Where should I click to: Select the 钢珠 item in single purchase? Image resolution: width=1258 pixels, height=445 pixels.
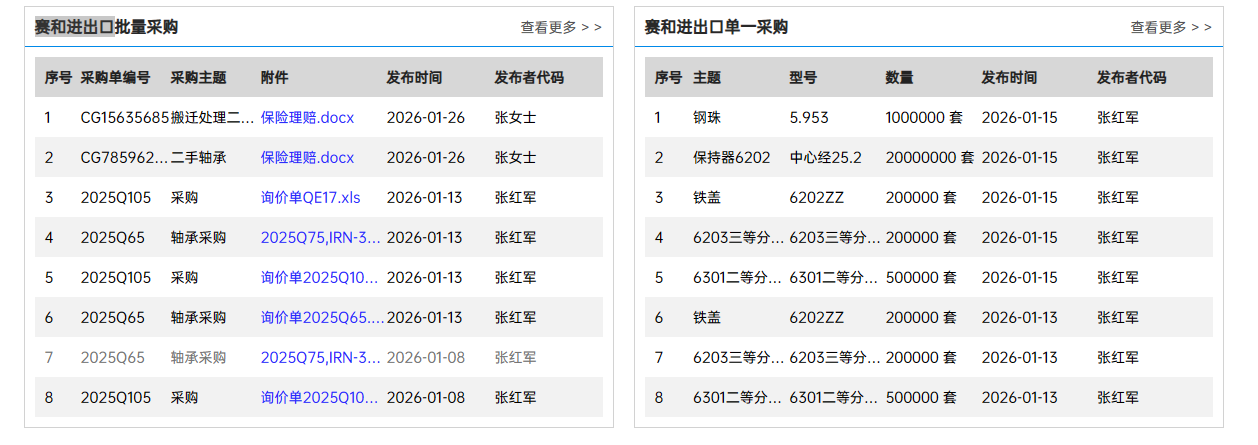(706, 117)
